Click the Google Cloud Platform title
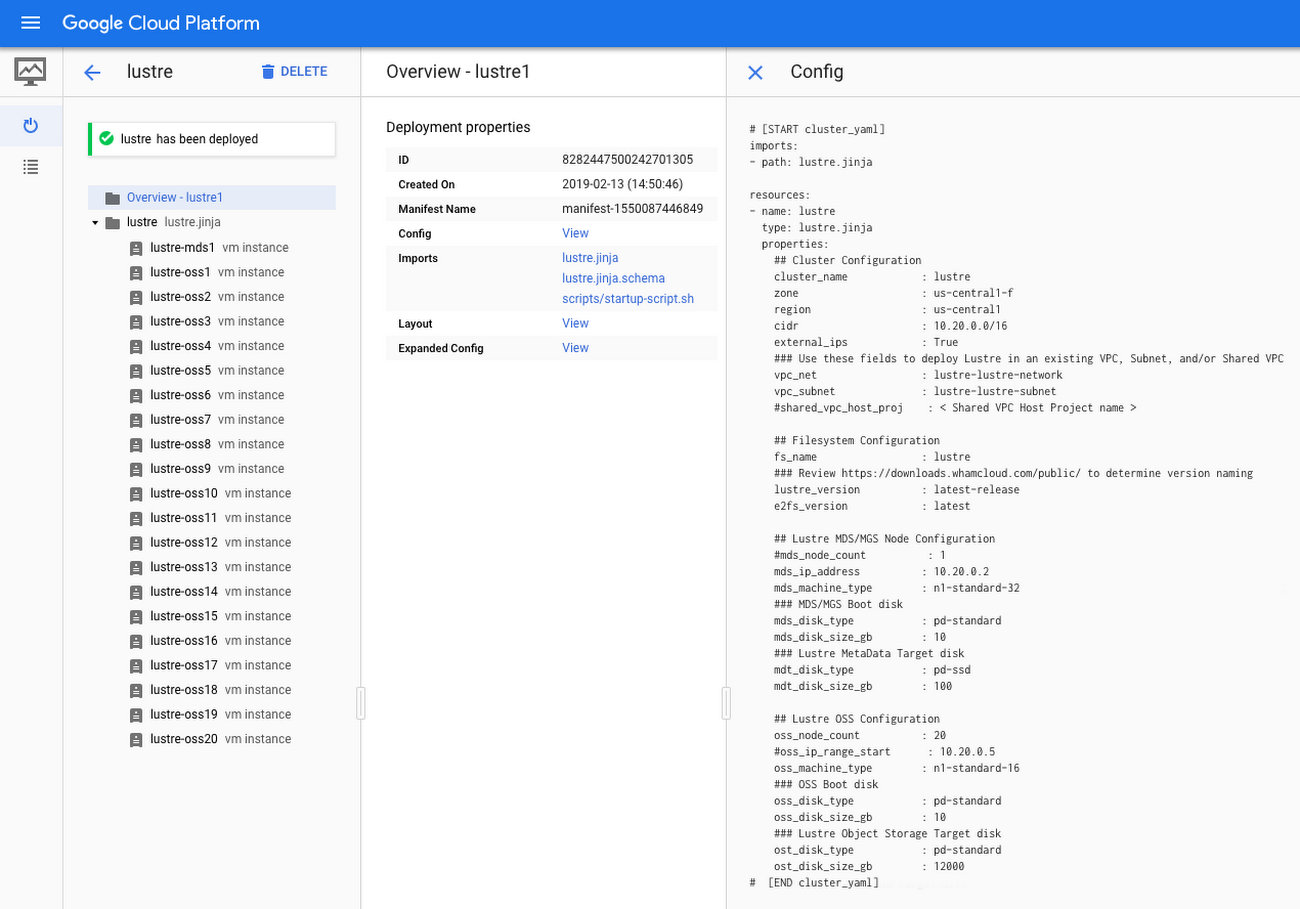The width and height of the screenshot is (1300, 909). point(161,23)
